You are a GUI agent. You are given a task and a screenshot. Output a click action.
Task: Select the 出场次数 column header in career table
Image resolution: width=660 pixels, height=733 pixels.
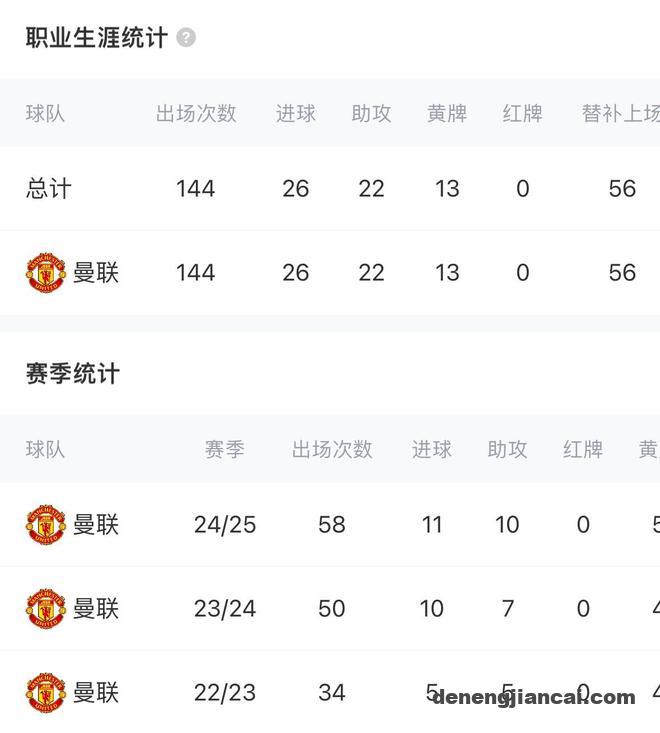(x=196, y=114)
